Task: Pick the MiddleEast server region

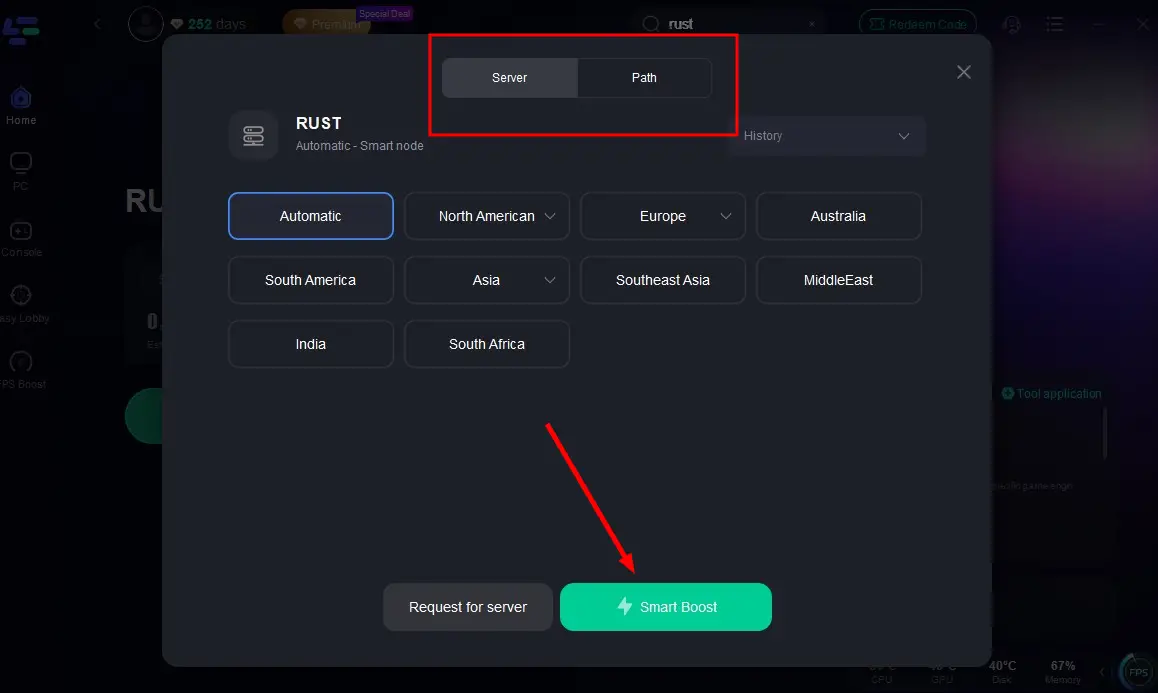Action: [x=838, y=280]
